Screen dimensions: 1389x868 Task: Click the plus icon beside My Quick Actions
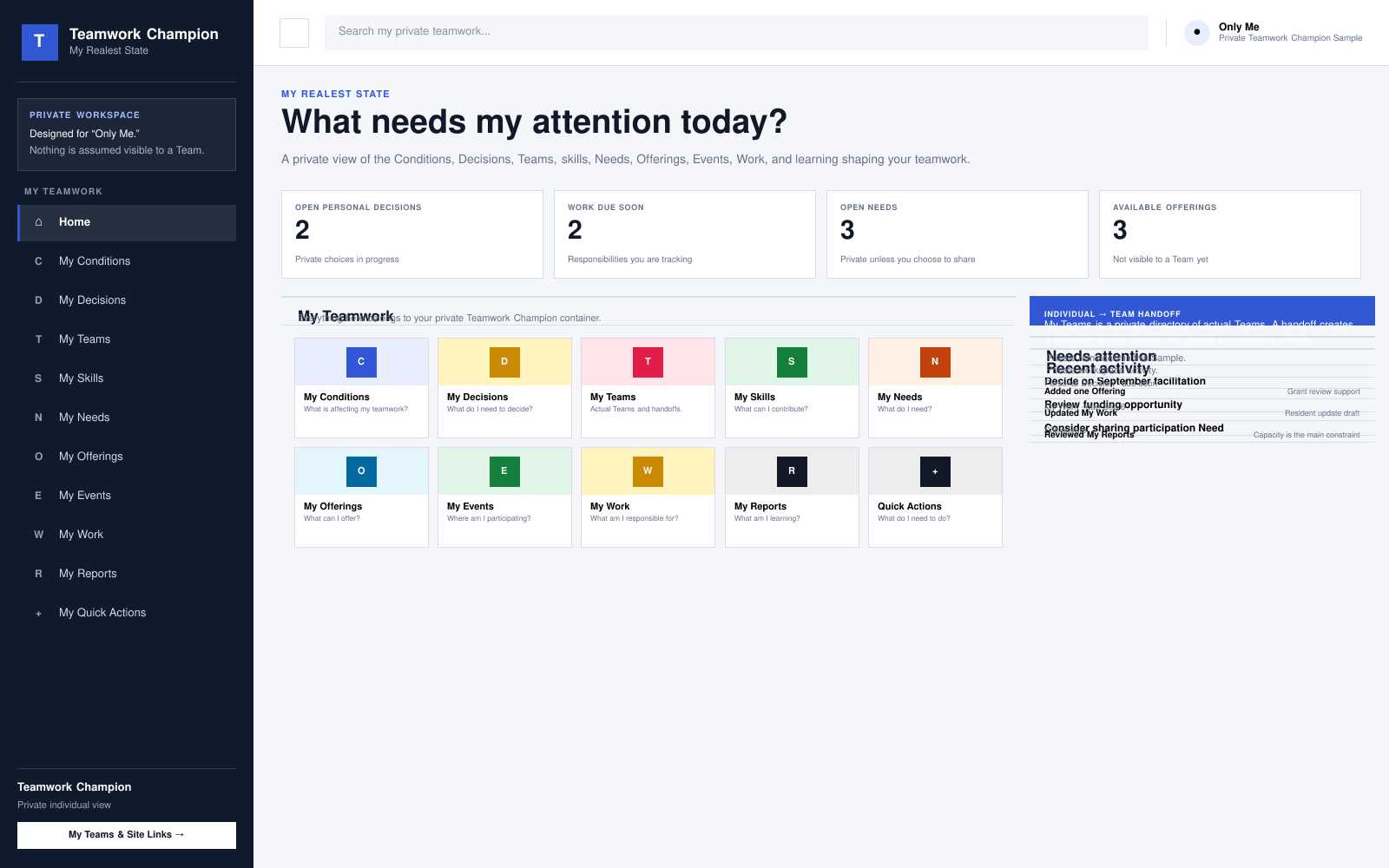pos(38,614)
